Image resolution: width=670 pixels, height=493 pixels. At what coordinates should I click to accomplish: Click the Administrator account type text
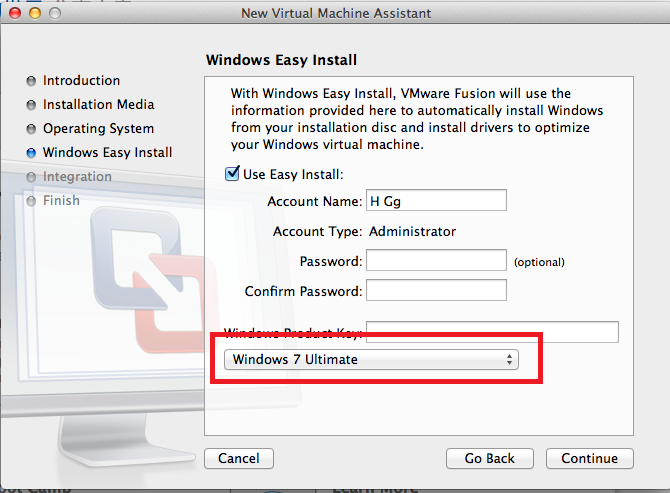[412, 231]
